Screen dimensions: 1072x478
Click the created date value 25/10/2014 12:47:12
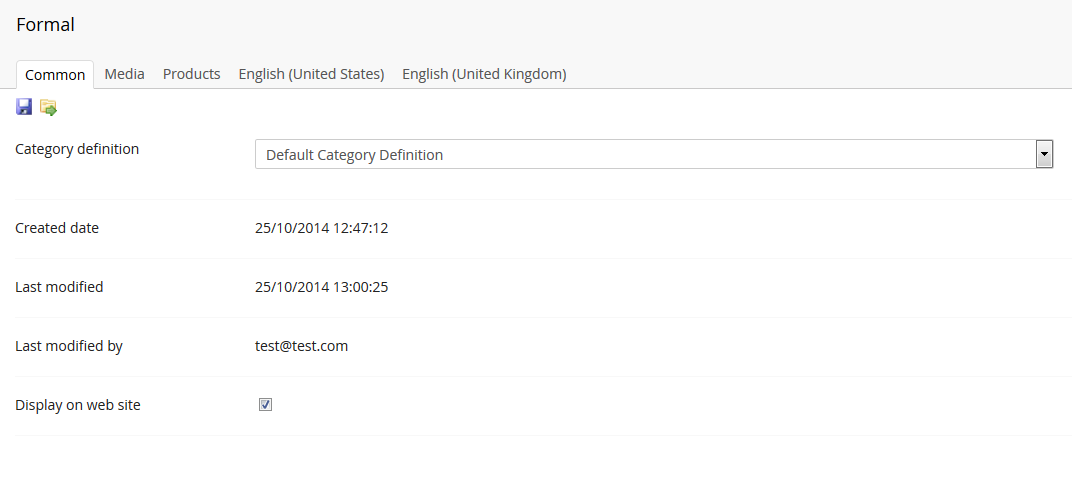(321, 228)
